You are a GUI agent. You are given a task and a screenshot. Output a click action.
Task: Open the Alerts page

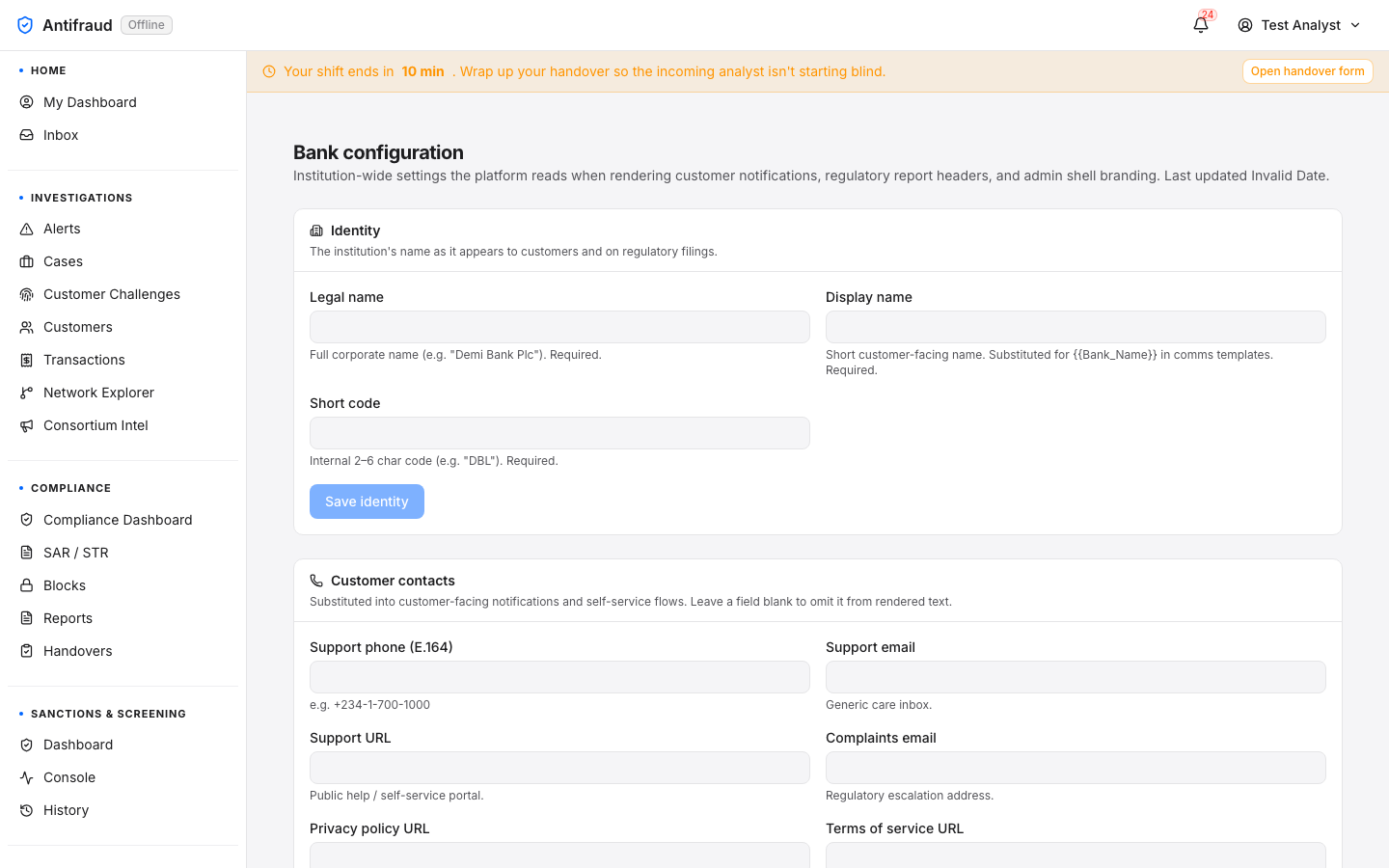coord(123,229)
